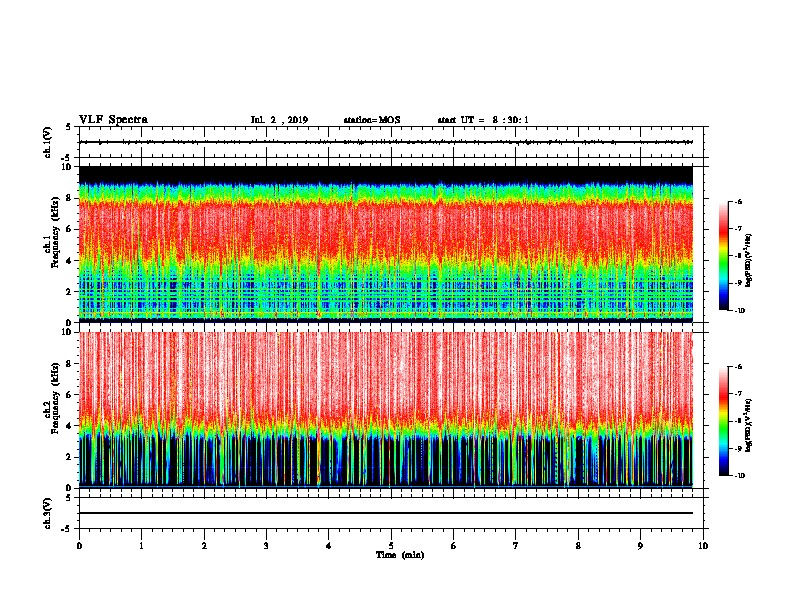Click the "ch.1(V)" waveform axis label
This screenshot has height=612, width=792.
click(x=48, y=142)
